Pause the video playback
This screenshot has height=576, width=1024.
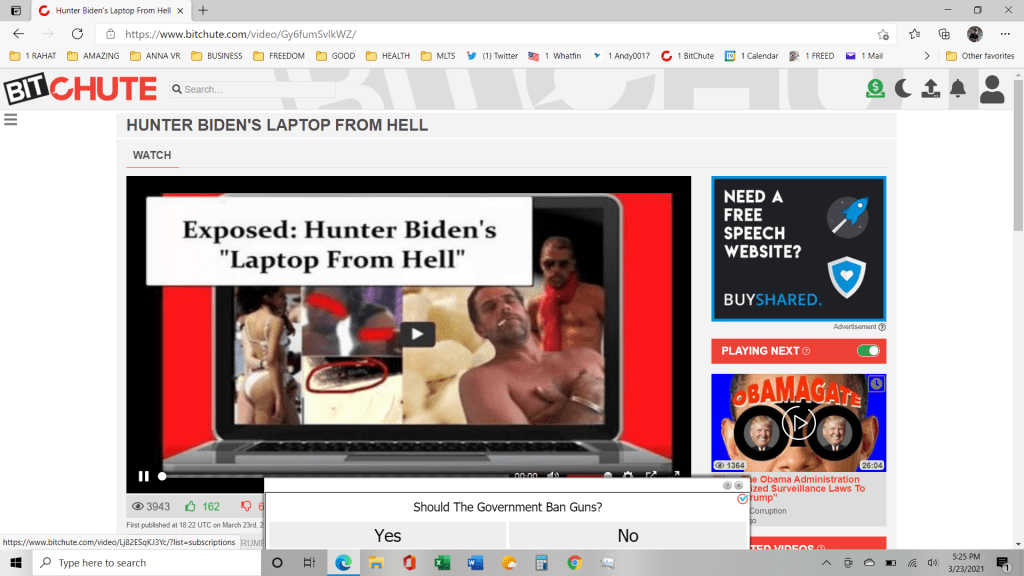(x=144, y=477)
